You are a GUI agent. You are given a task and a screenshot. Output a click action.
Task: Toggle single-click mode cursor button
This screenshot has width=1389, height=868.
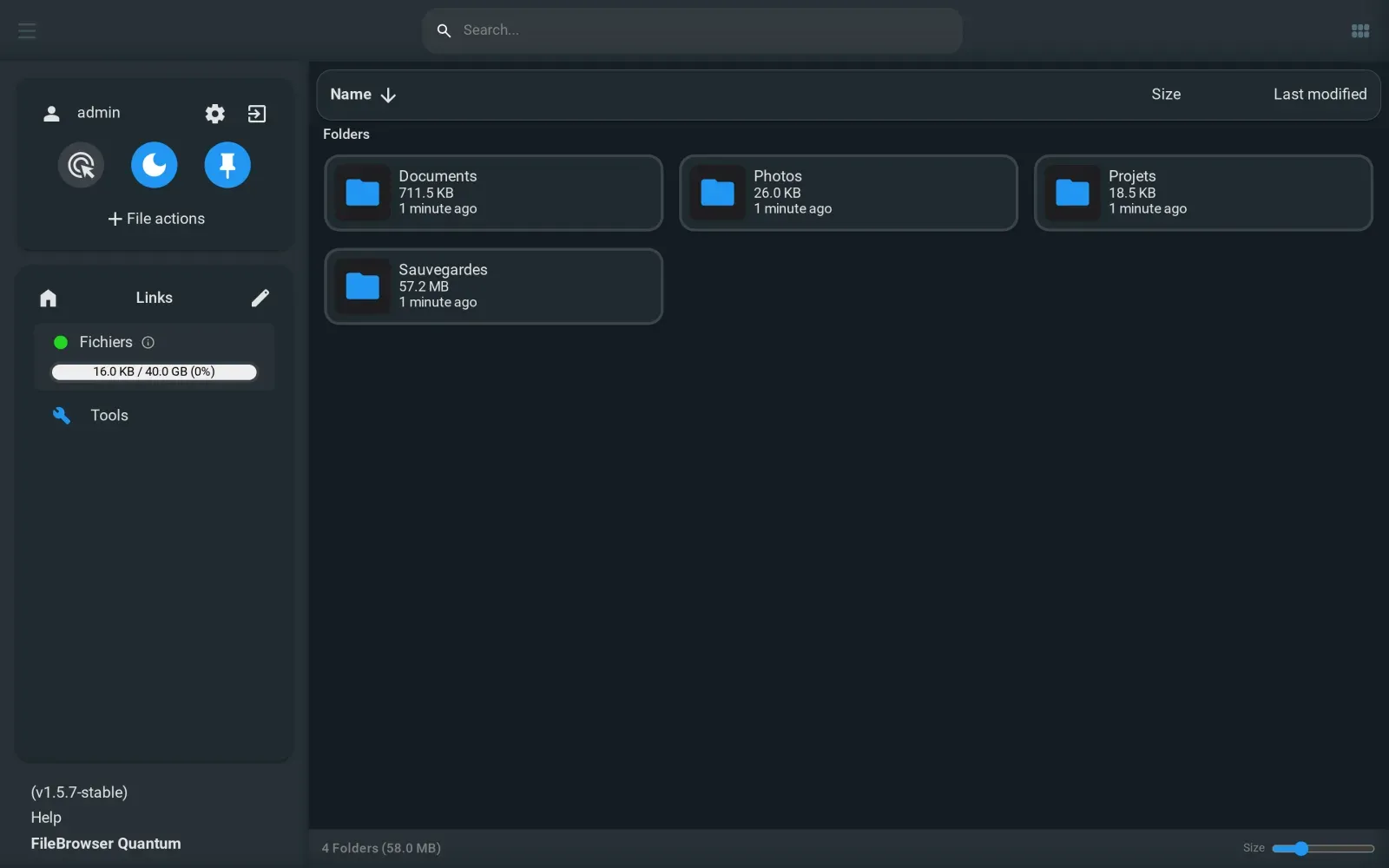point(81,165)
